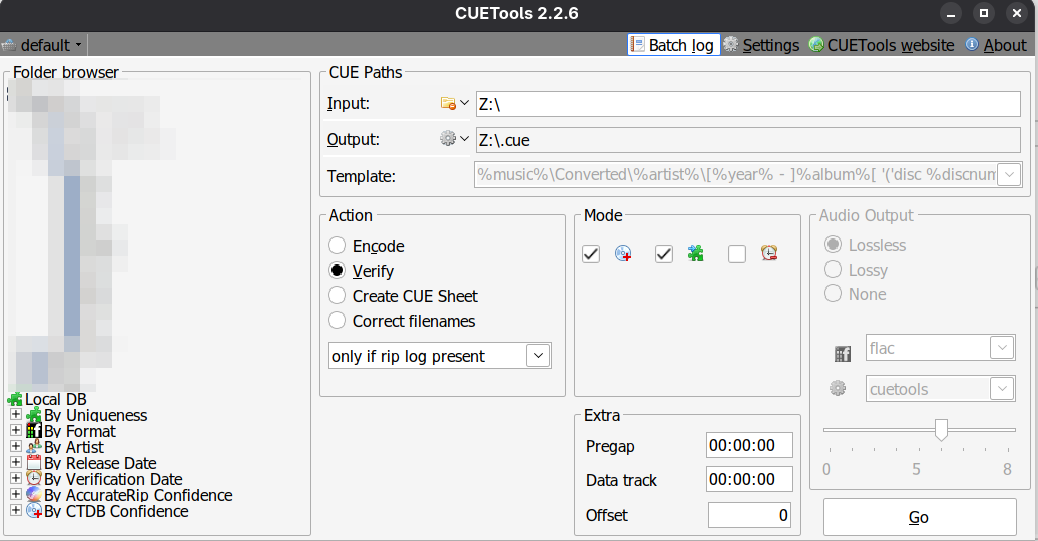Click the Local DB puzzle icon
Image resolution: width=1038 pixels, height=541 pixels.
15,400
